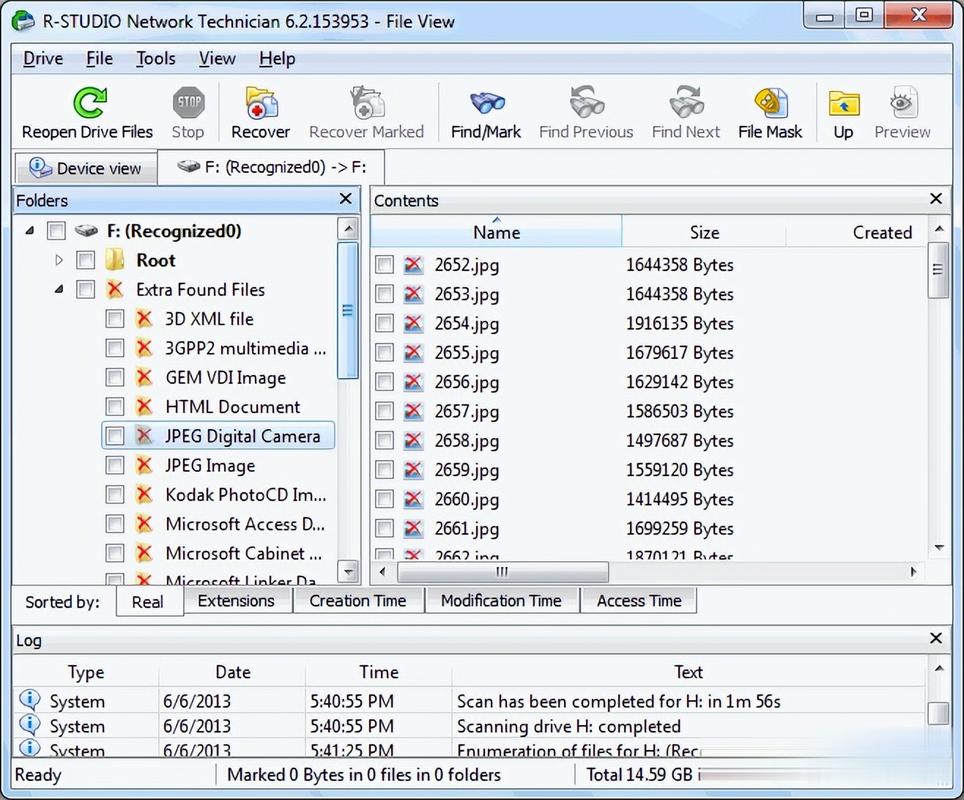The image size is (964, 800).
Task: Click the Contents horizontal scrollbar thumb
Action: coord(503,571)
